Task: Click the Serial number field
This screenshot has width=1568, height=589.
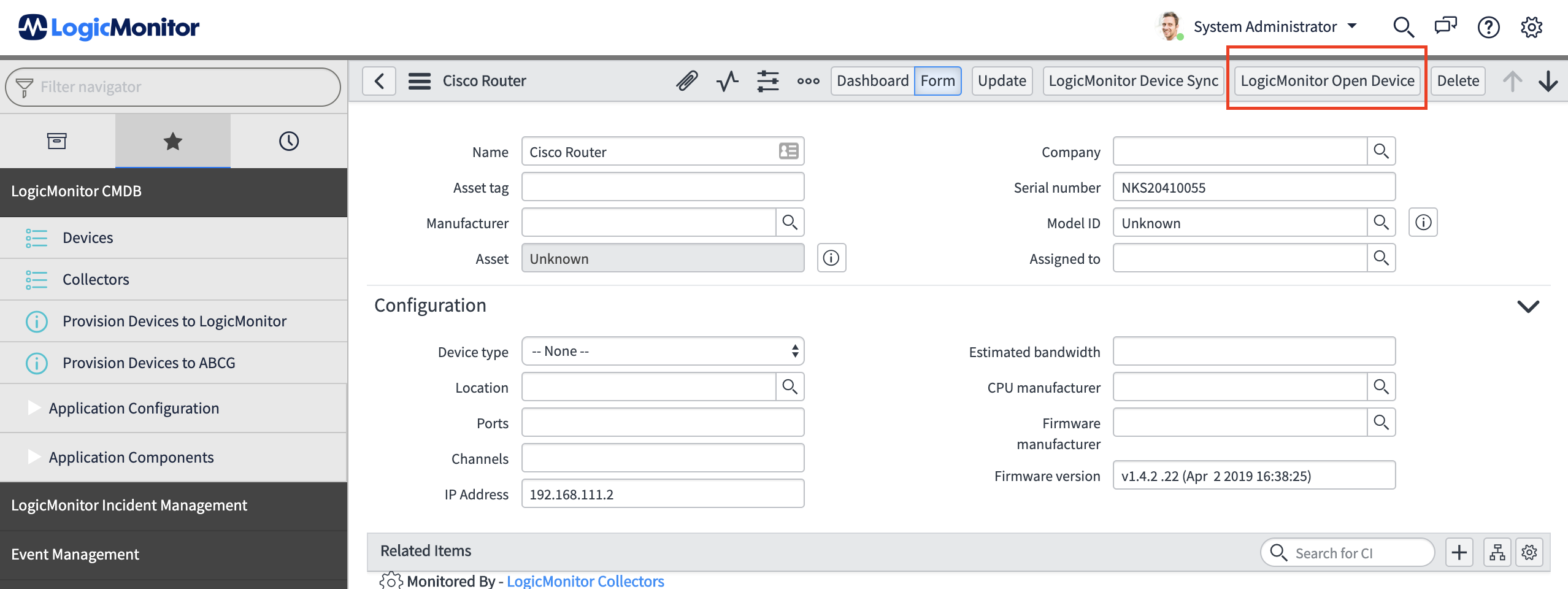Action: click(1255, 187)
